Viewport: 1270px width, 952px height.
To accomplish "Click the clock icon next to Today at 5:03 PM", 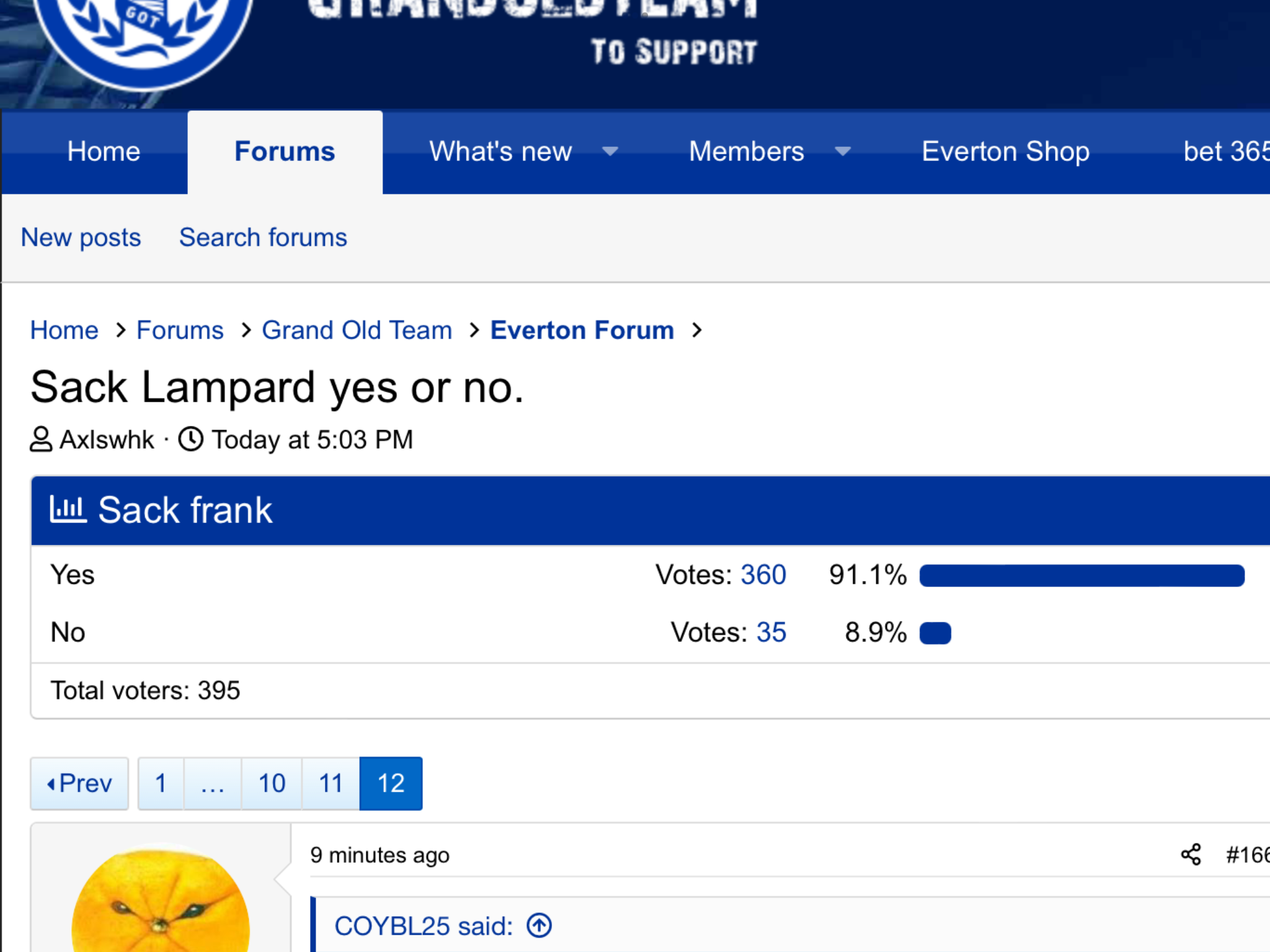I will pos(191,439).
